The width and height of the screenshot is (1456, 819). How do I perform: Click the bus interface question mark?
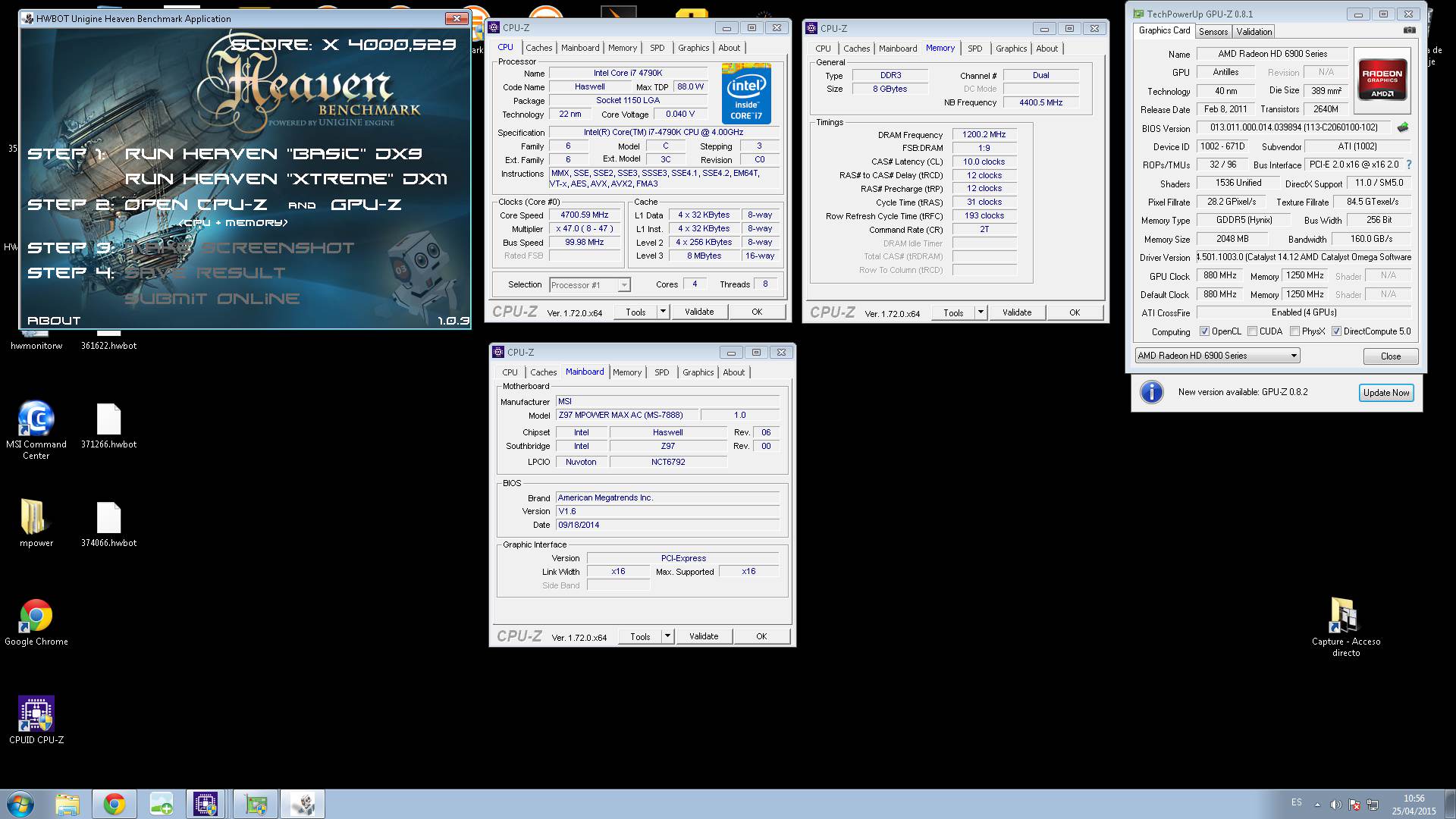[x=1409, y=165]
